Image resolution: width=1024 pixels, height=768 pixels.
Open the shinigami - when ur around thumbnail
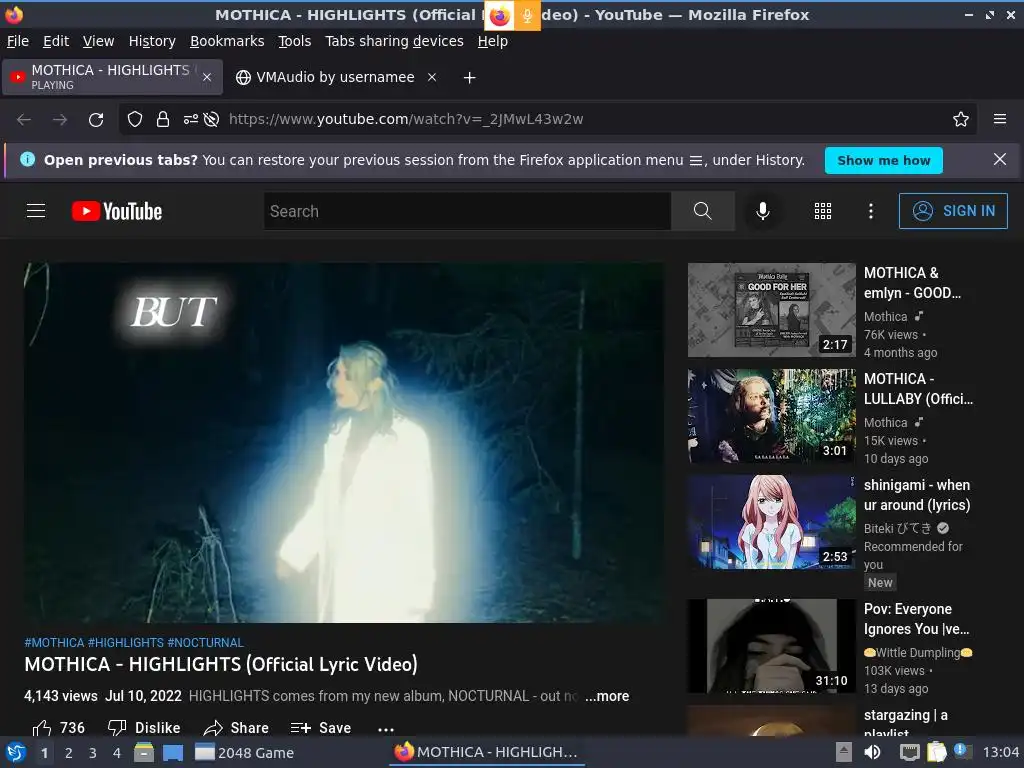771,522
